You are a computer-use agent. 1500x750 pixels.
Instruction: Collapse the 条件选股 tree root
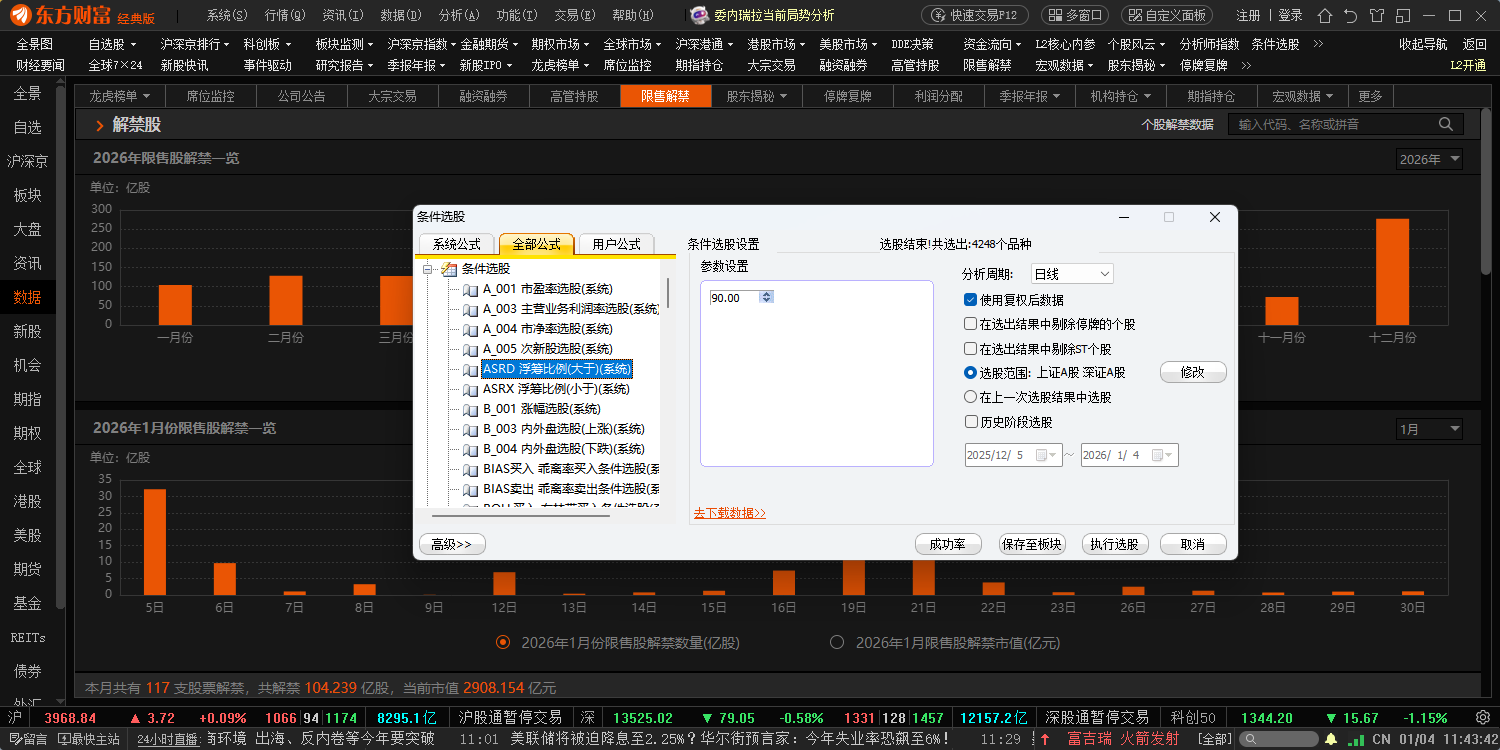pyautogui.click(x=427, y=269)
